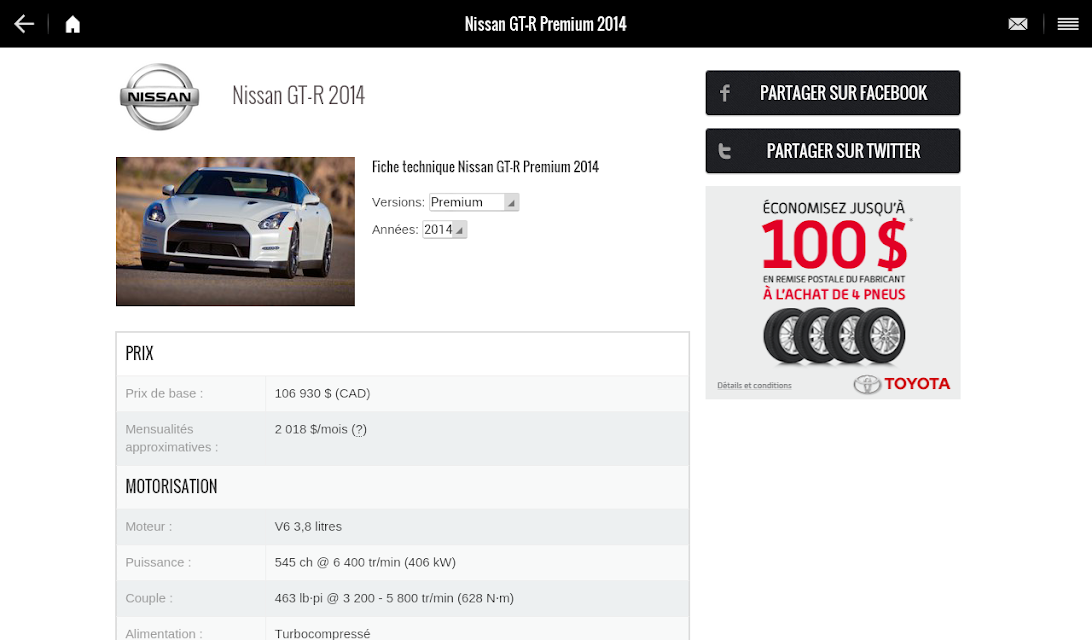Click the (?) help link beside monthly payments

[x=359, y=430]
